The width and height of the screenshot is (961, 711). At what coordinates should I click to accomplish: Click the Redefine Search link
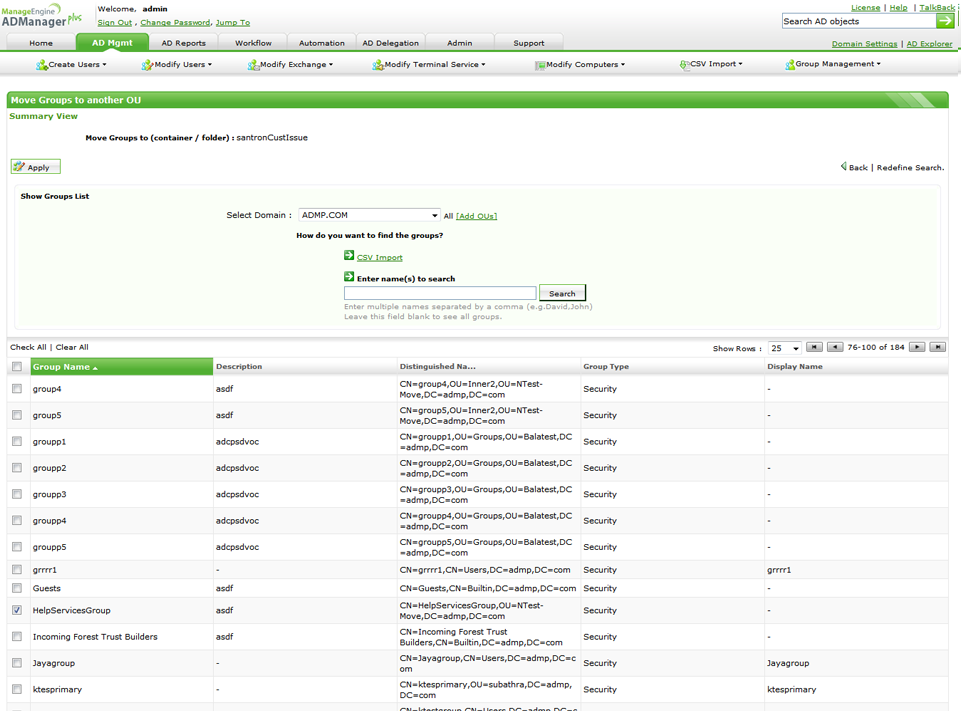[x=910, y=167]
